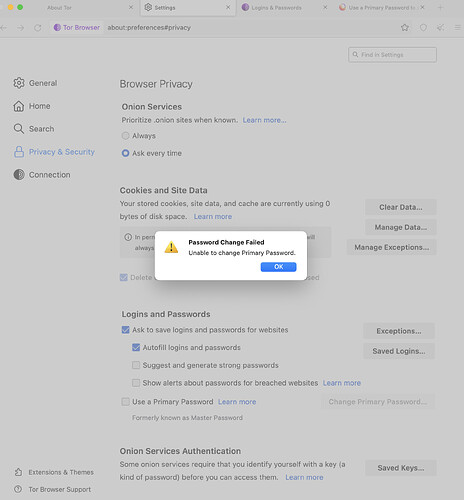The width and height of the screenshot is (464, 500).
Task: Open the Home settings category
Action: click(32, 106)
